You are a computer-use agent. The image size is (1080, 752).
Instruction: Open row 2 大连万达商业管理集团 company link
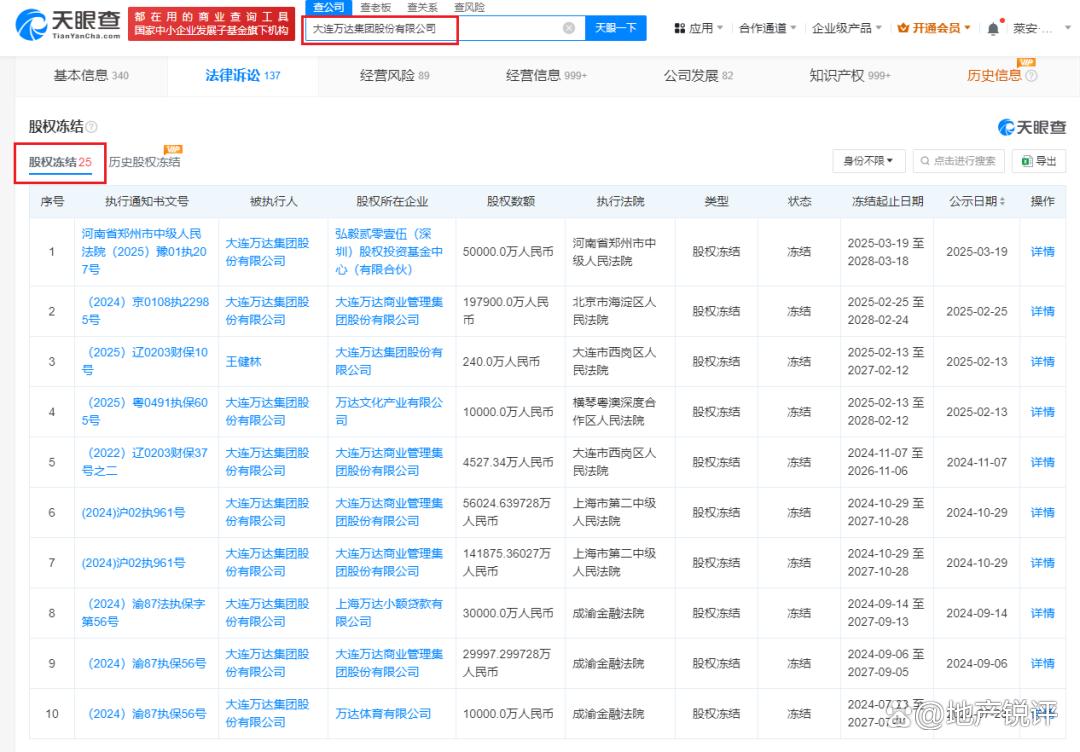click(389, 311)
